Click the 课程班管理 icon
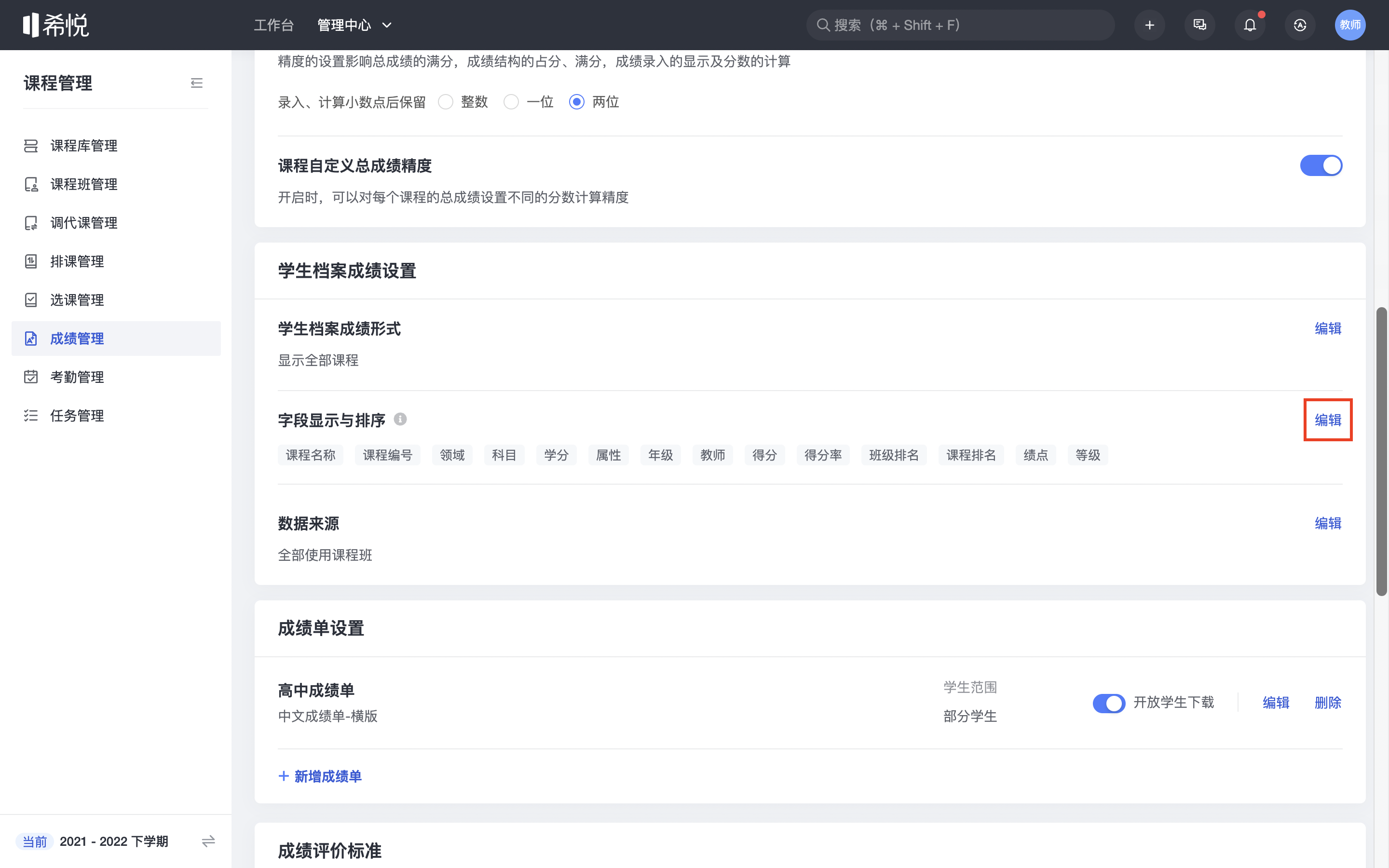This screenshot has height=868, width=1389. (31, 184)
